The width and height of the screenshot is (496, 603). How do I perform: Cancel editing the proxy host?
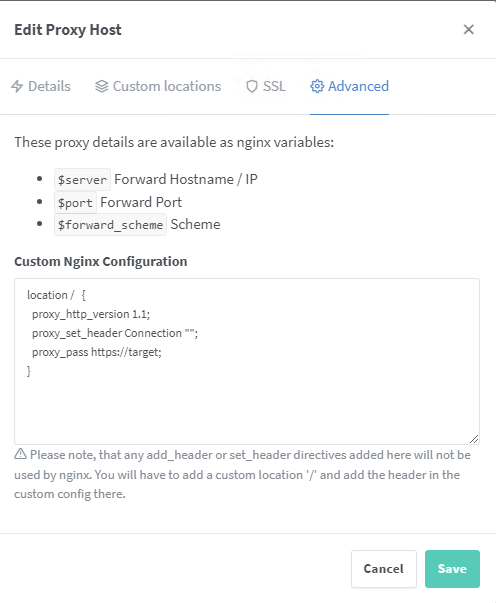pyautogui.click(x=384, y=569)
